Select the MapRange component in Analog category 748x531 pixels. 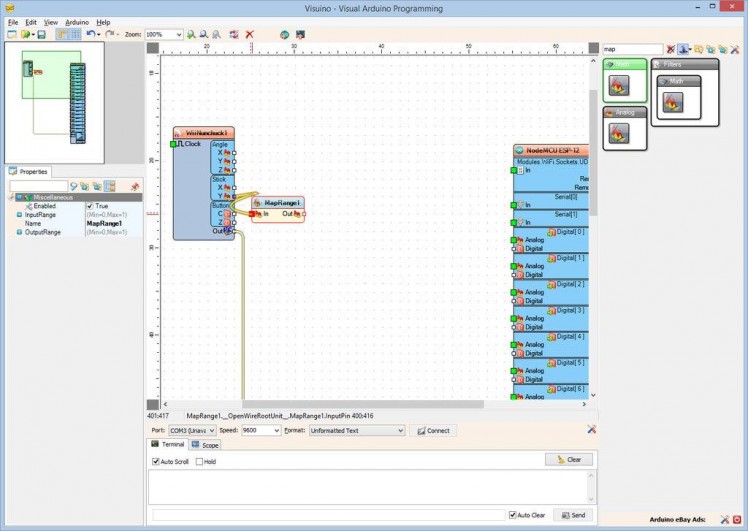(618, 133)
